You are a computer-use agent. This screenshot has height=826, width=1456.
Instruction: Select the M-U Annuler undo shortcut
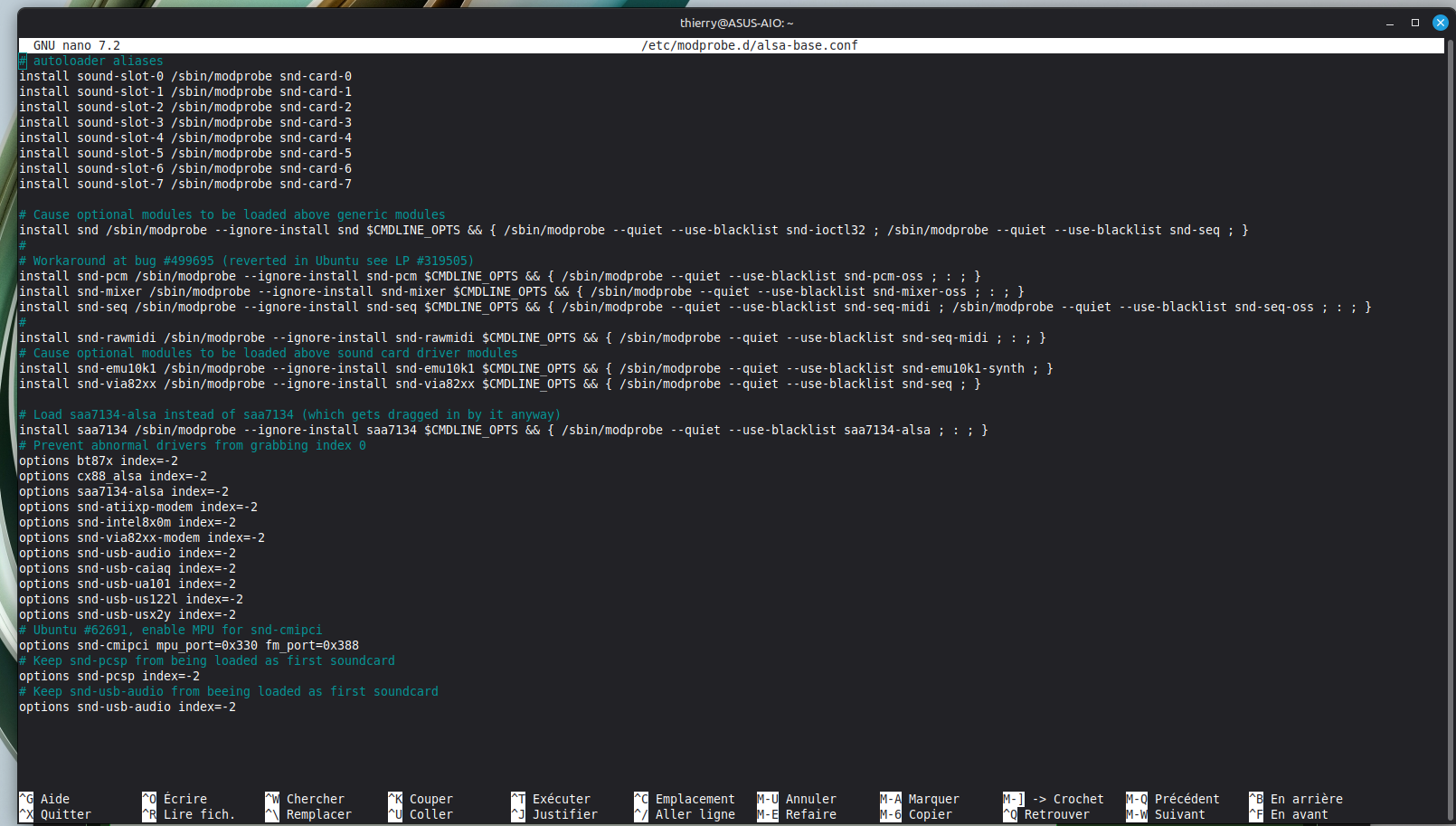[801, 799]
